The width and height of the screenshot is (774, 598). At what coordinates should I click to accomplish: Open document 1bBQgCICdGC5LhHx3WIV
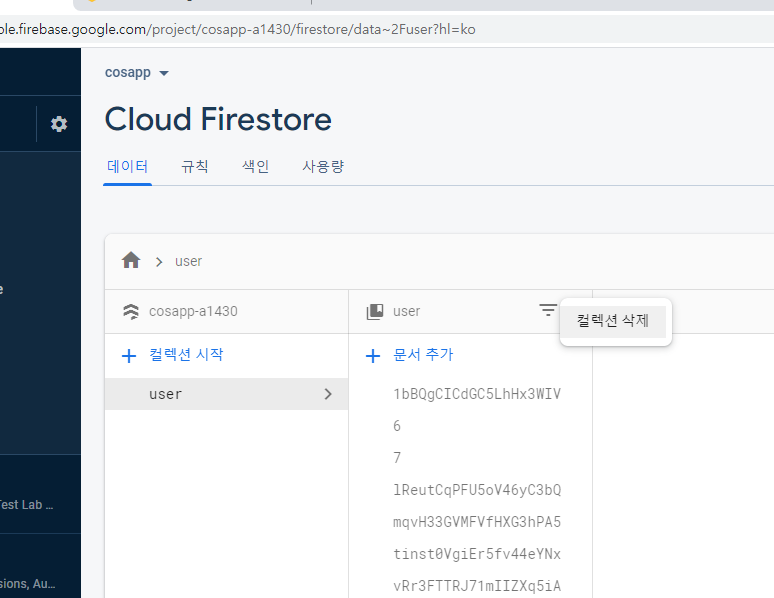click(x=477, y=394)
